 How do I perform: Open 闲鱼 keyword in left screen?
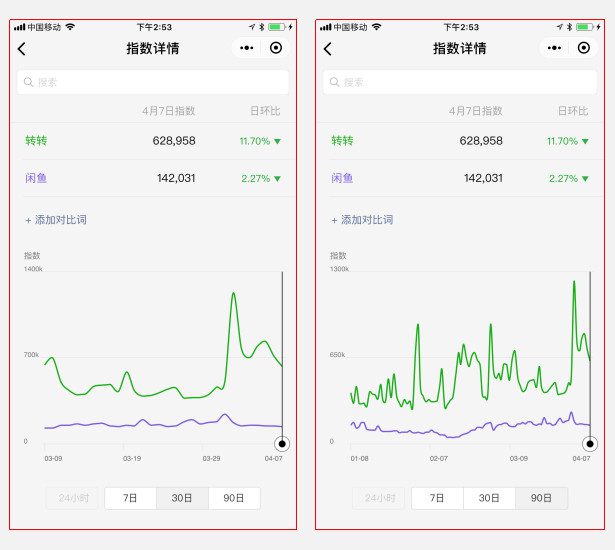tap(36, 178)
